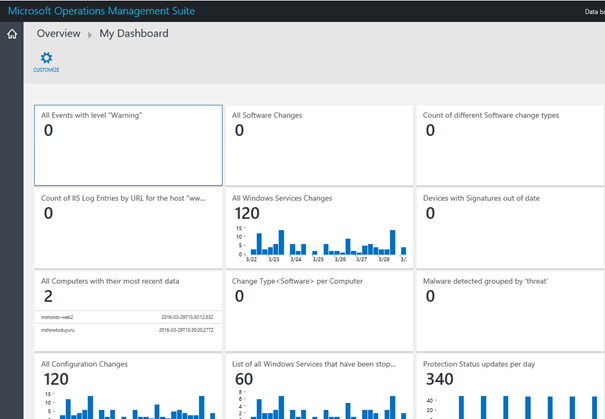Click the 3/23 label on services chart
This screenshot has width=605, height=419.
pyautogui.click(x=274, y=259)
